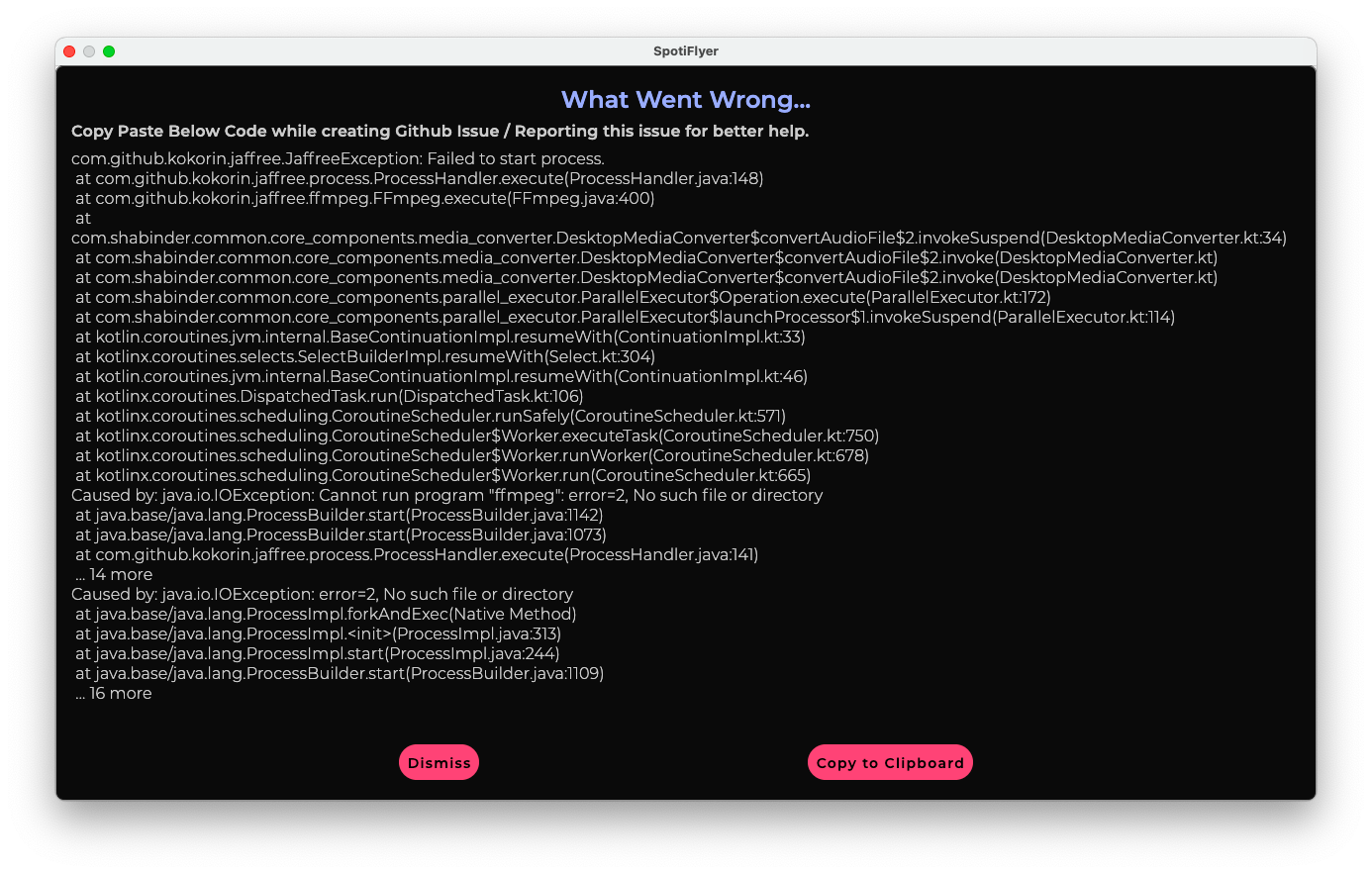This screenshot has height=874, width=1372.
Task: Dismiss the error dialog
Action: (439, 762)
